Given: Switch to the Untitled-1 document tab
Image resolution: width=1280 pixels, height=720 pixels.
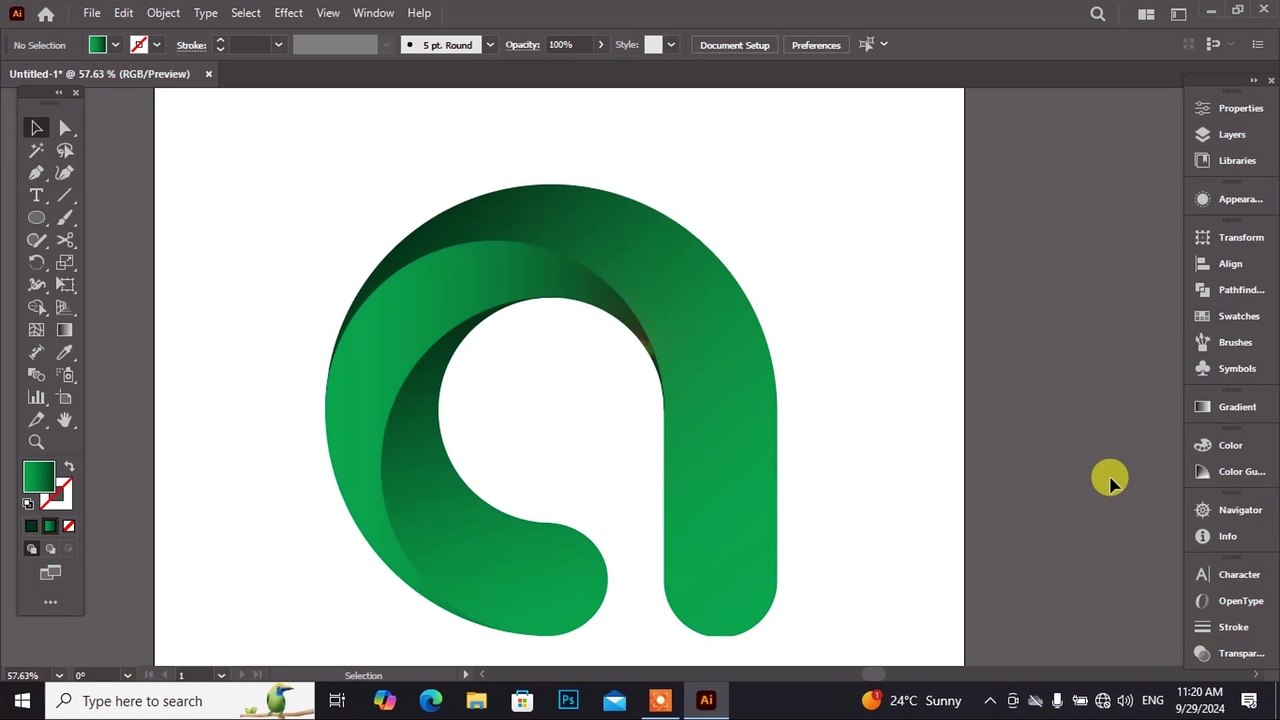Looking at the screenshot, I should click(99, 74).
